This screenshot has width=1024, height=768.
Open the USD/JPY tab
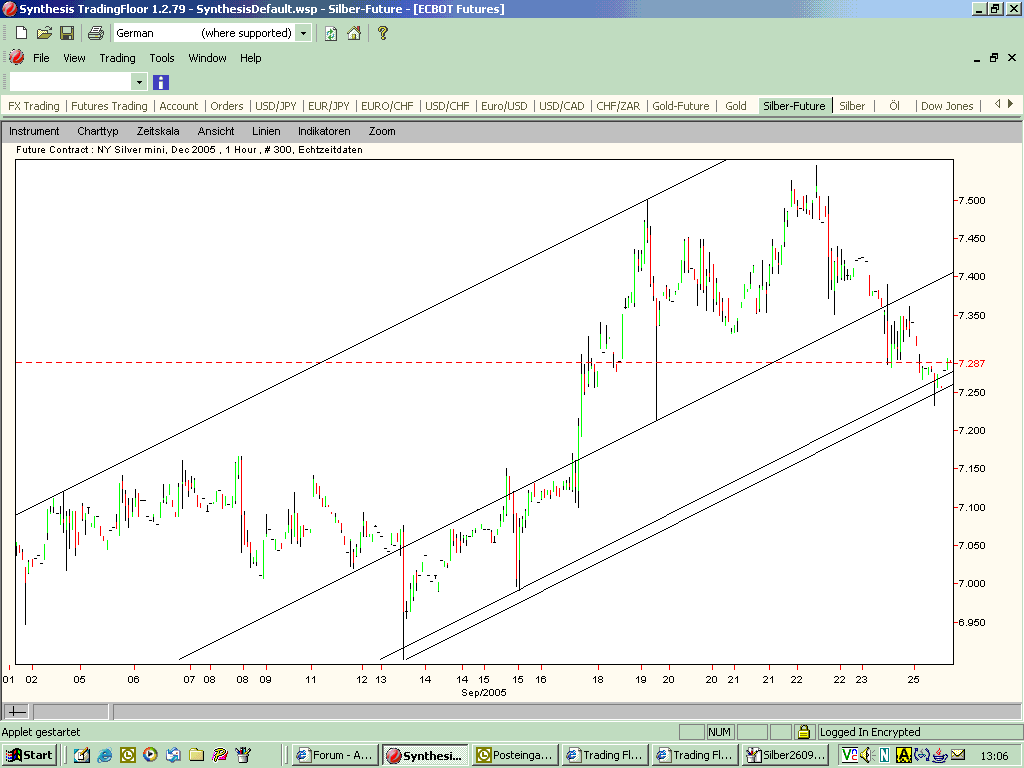[x=276, y=106]
